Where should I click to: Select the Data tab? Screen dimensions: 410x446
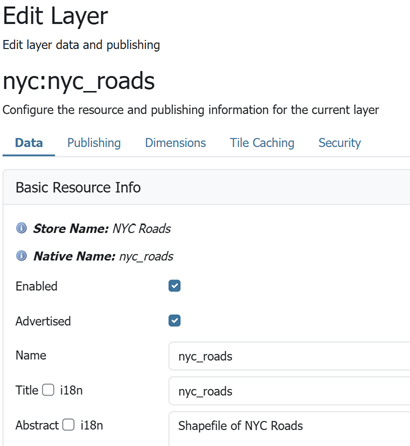(x=29, y=143)
